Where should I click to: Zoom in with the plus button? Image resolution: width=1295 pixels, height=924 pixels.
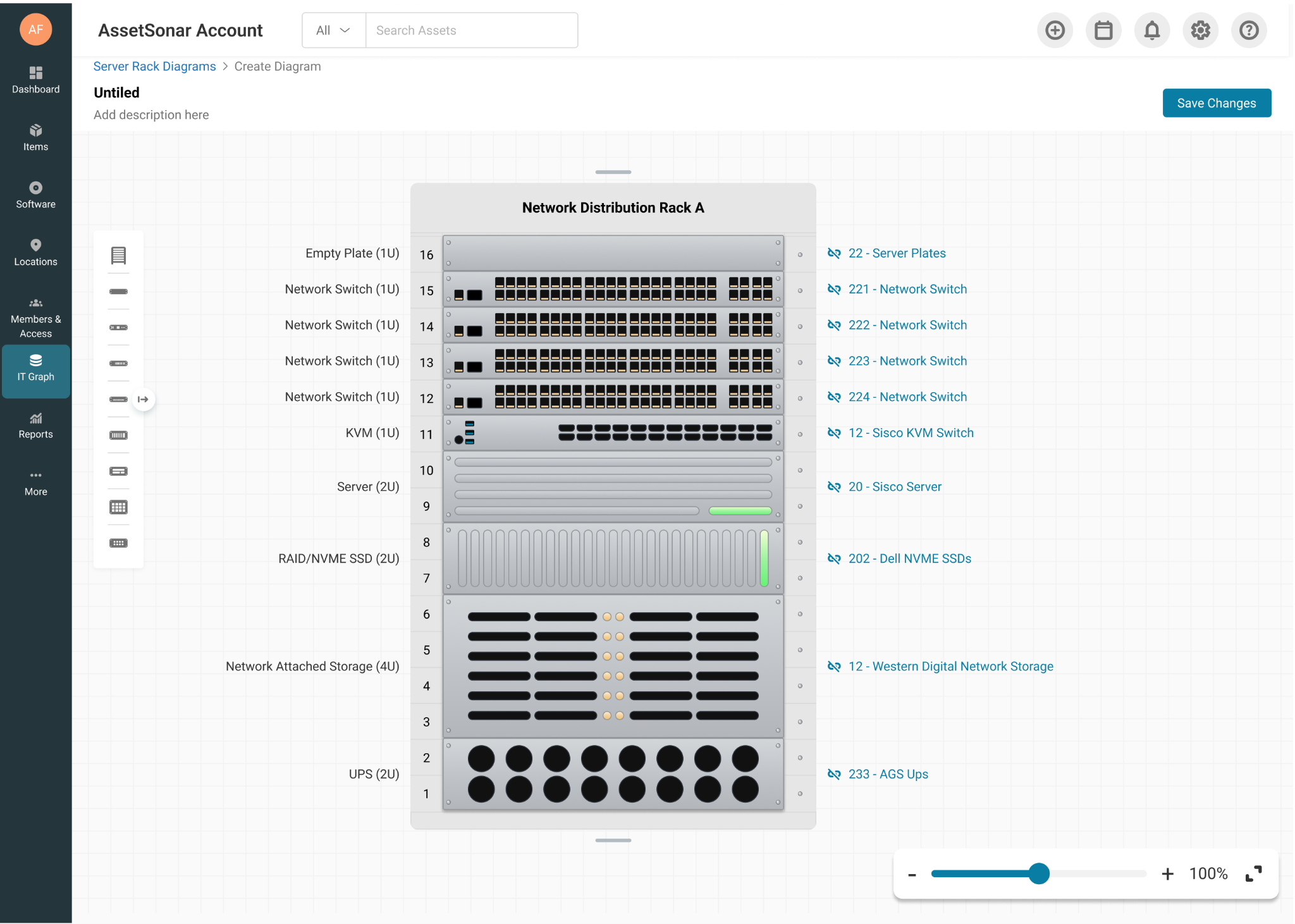coord(1168,873)
